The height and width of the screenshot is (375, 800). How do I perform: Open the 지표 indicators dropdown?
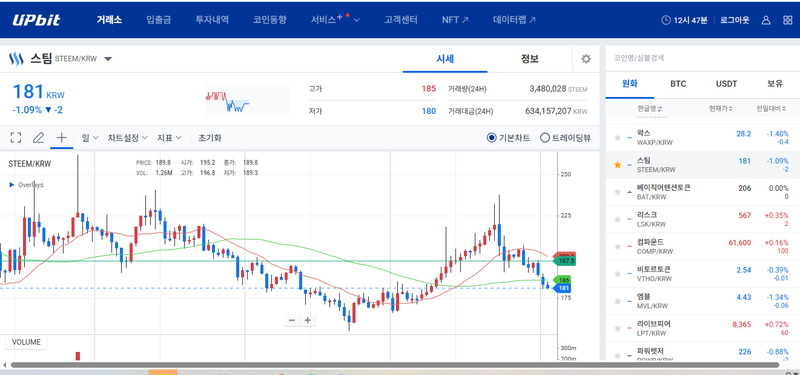point(169,138)
